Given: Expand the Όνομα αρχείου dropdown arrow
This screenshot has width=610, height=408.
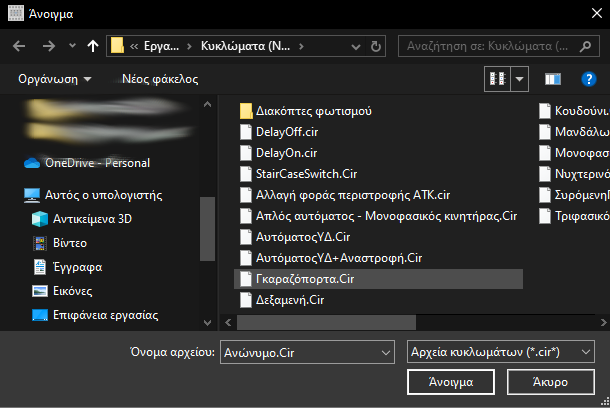Looking at the screenshot, I should click(x=387, y=352).
